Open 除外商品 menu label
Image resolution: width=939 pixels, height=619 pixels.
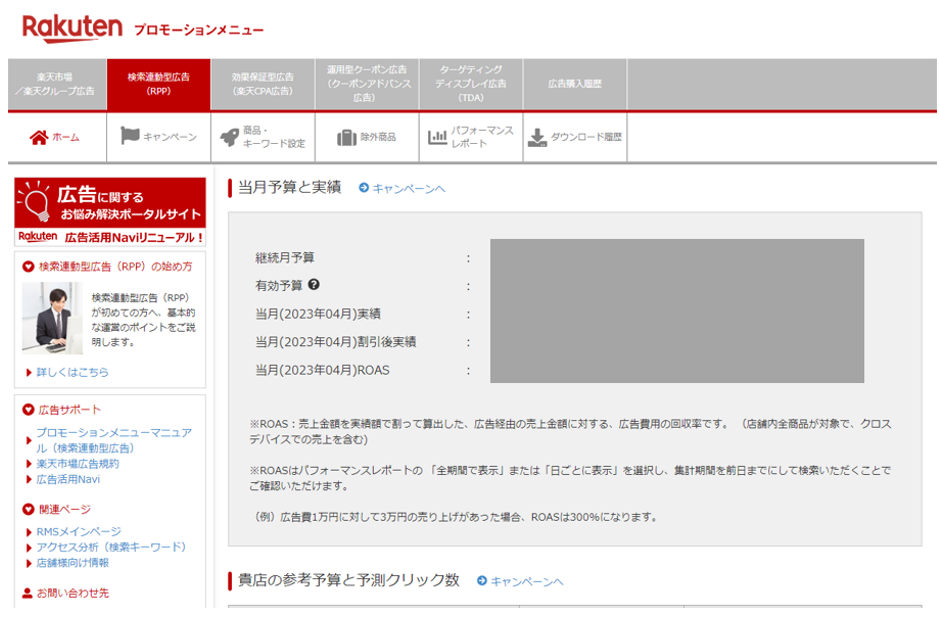point(378,137)
